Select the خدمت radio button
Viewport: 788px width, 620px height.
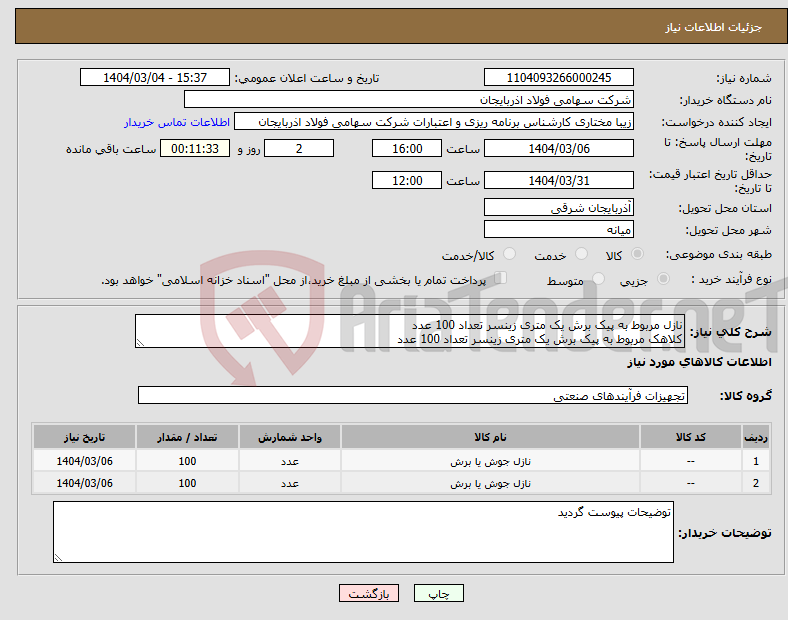click(581, 254)
